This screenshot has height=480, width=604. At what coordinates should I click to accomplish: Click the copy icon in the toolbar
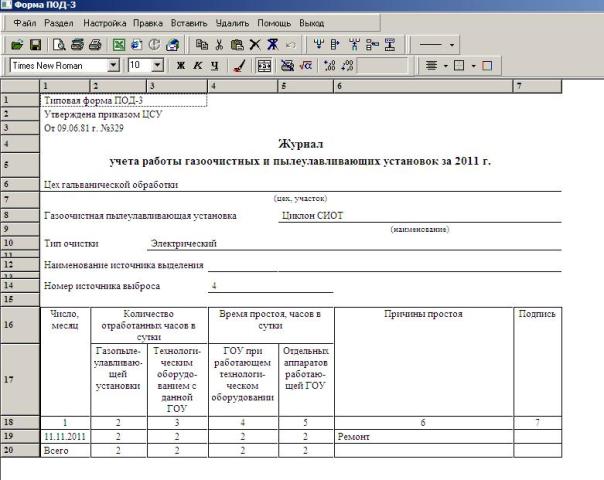201,45
